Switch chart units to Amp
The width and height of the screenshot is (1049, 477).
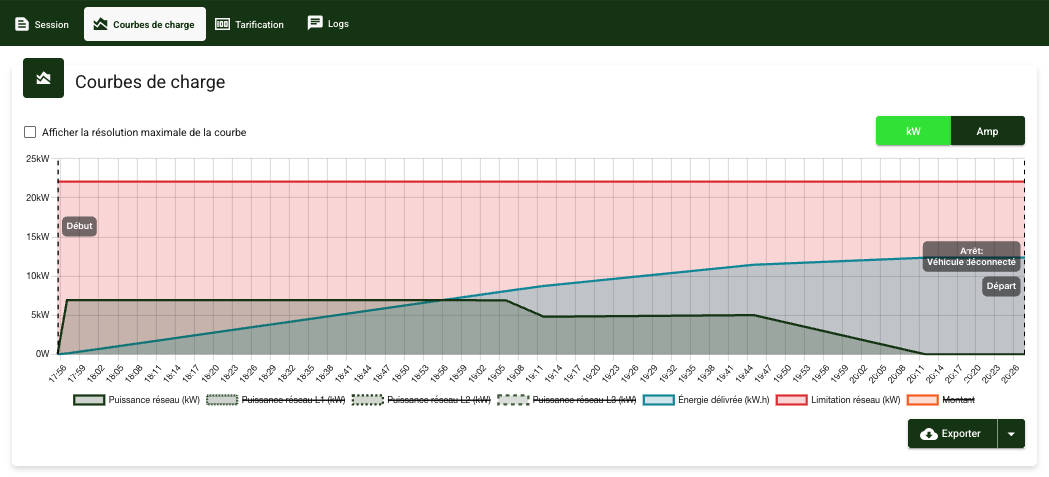(x=987, y=131)
